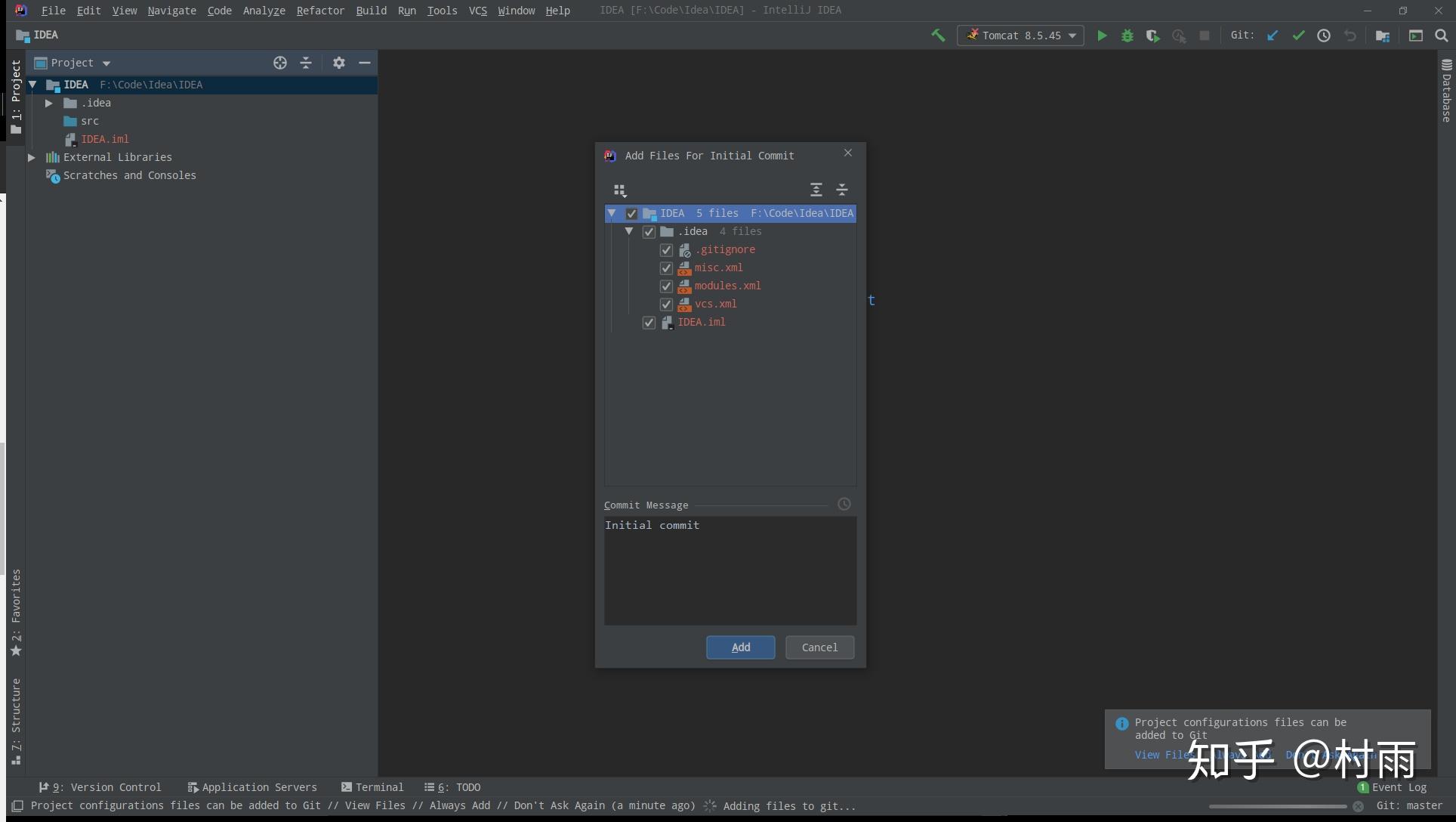Open Search Everywhere with the magnifier
Viewport: 1456px width, 822px height.
click(x=1442, y=35)
